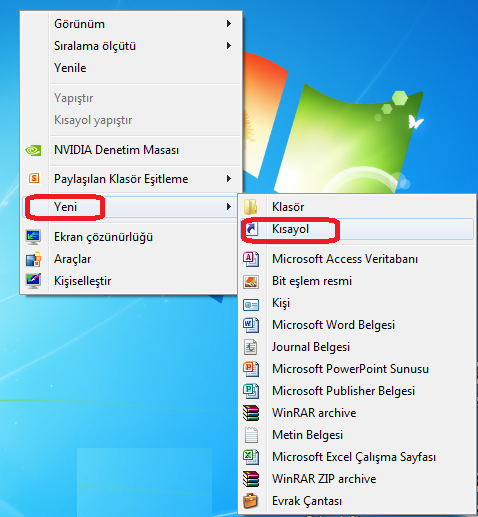Screen dimensions: 478x517
Task: Click the WinRAR archive books icon
Action: point(251,413)
